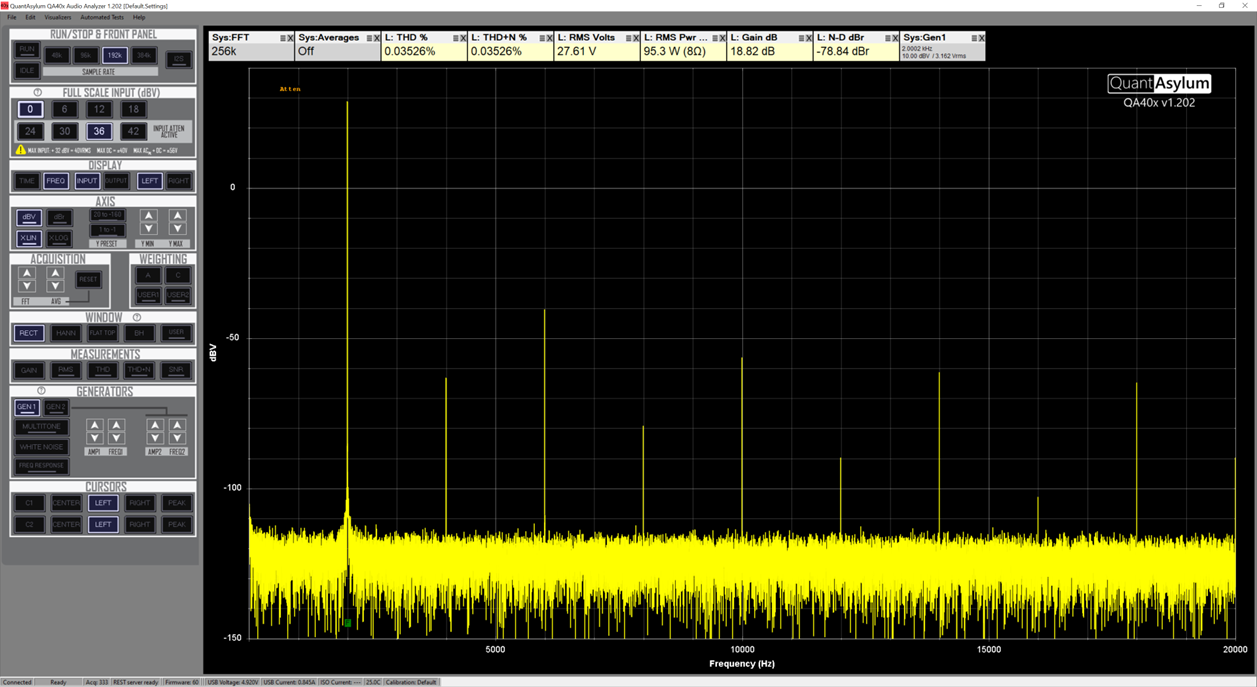Increase Y MAX with up arrow
The width and height of the screenshot is (1257, 687).
[177, 216]
